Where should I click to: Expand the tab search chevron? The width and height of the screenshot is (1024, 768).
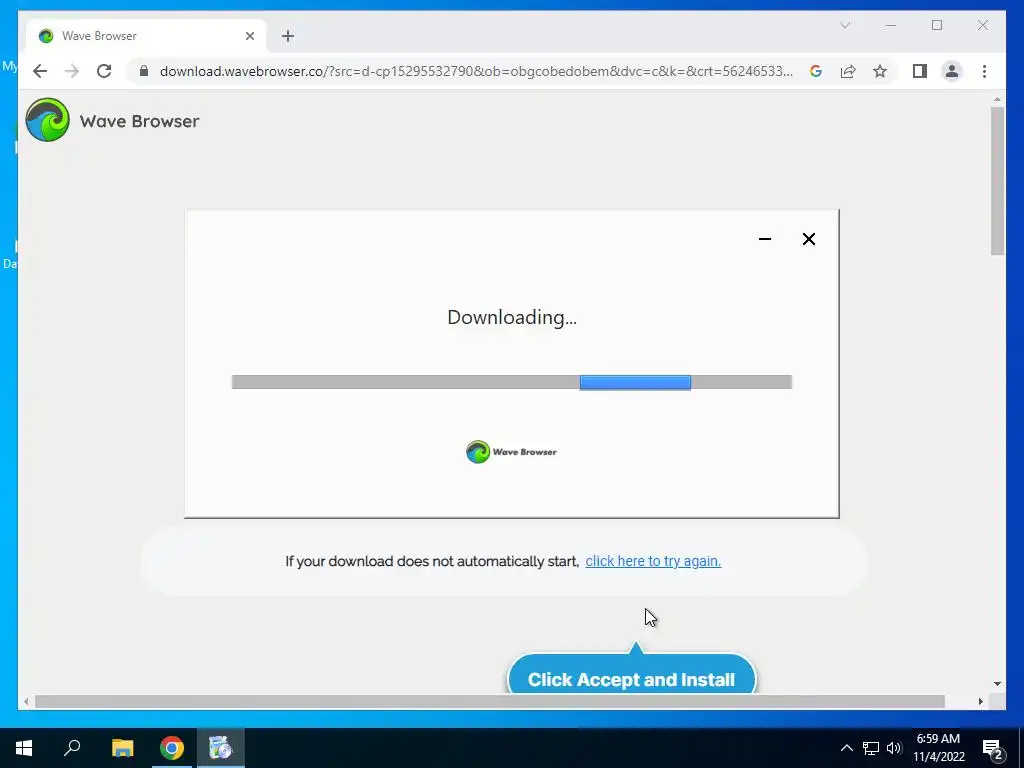coord(844,25)
